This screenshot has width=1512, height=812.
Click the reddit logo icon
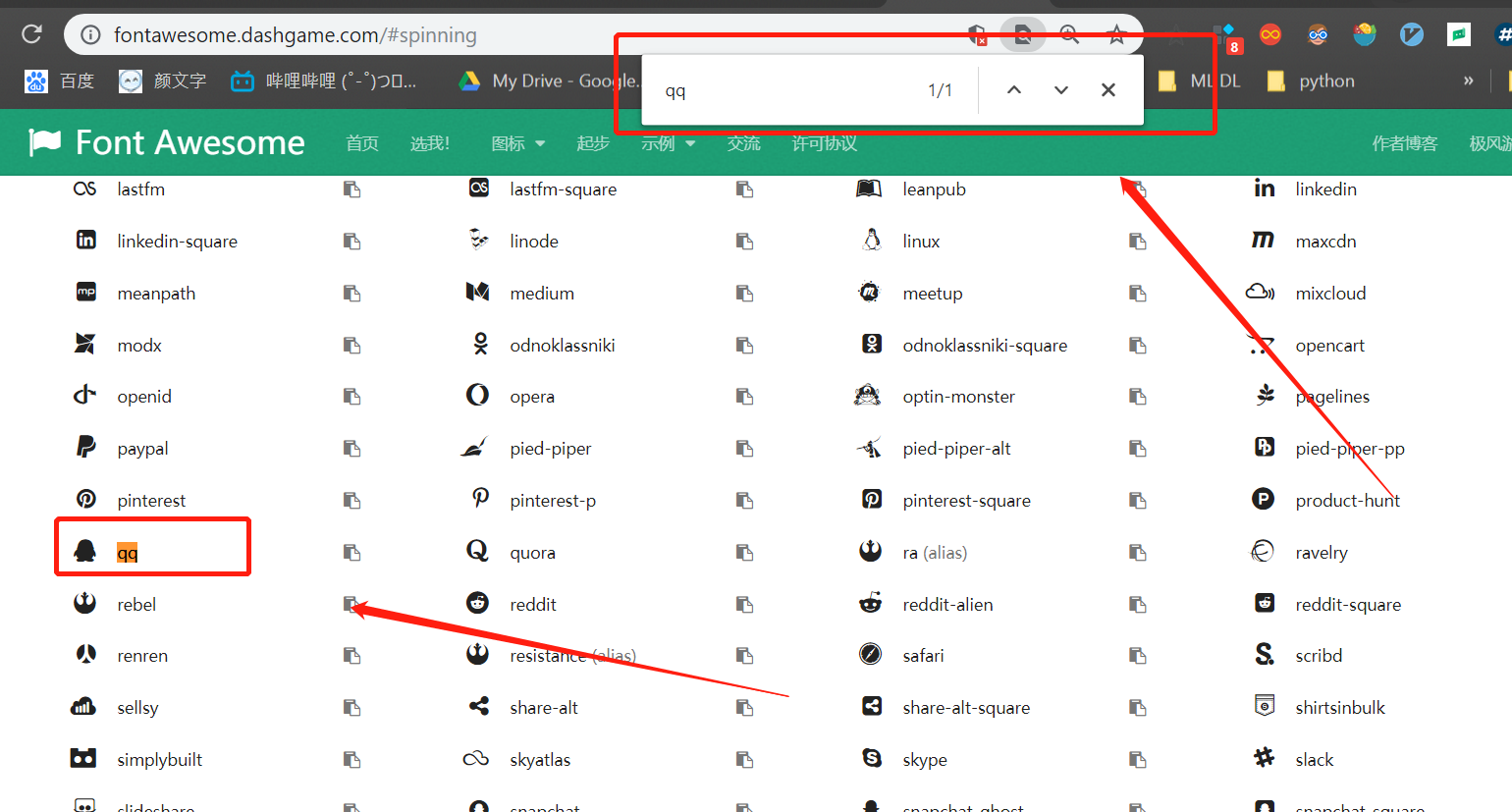point(478,602)
